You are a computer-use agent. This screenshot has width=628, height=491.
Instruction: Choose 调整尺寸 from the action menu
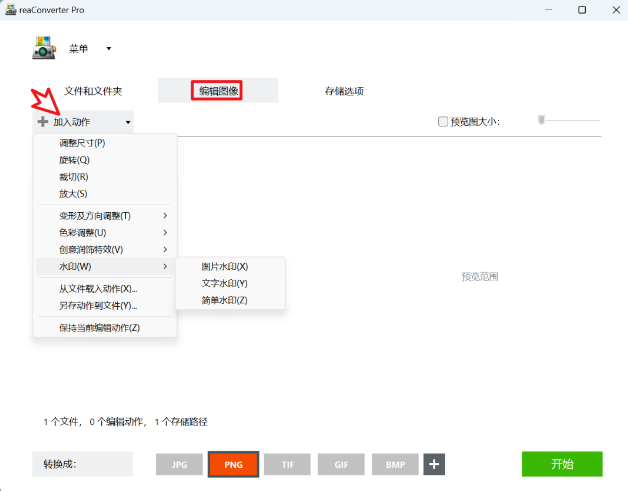click(x=82, y=143)
